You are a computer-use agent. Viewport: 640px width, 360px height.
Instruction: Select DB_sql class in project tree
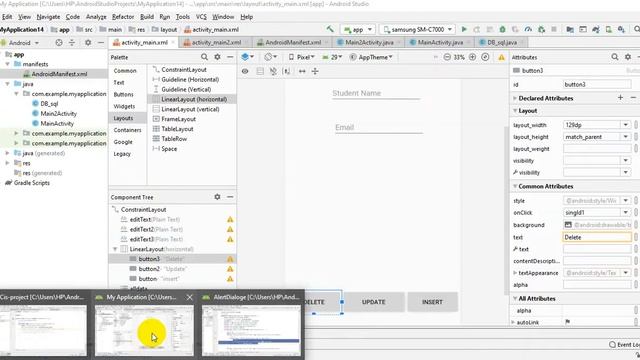pos(49,104)
